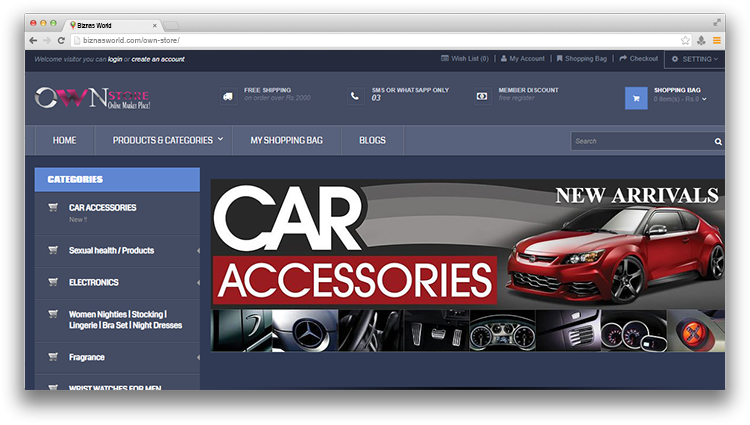This screenshot has width=750, height=425.
Task: Click the browser reload icon
Action: 62,40
